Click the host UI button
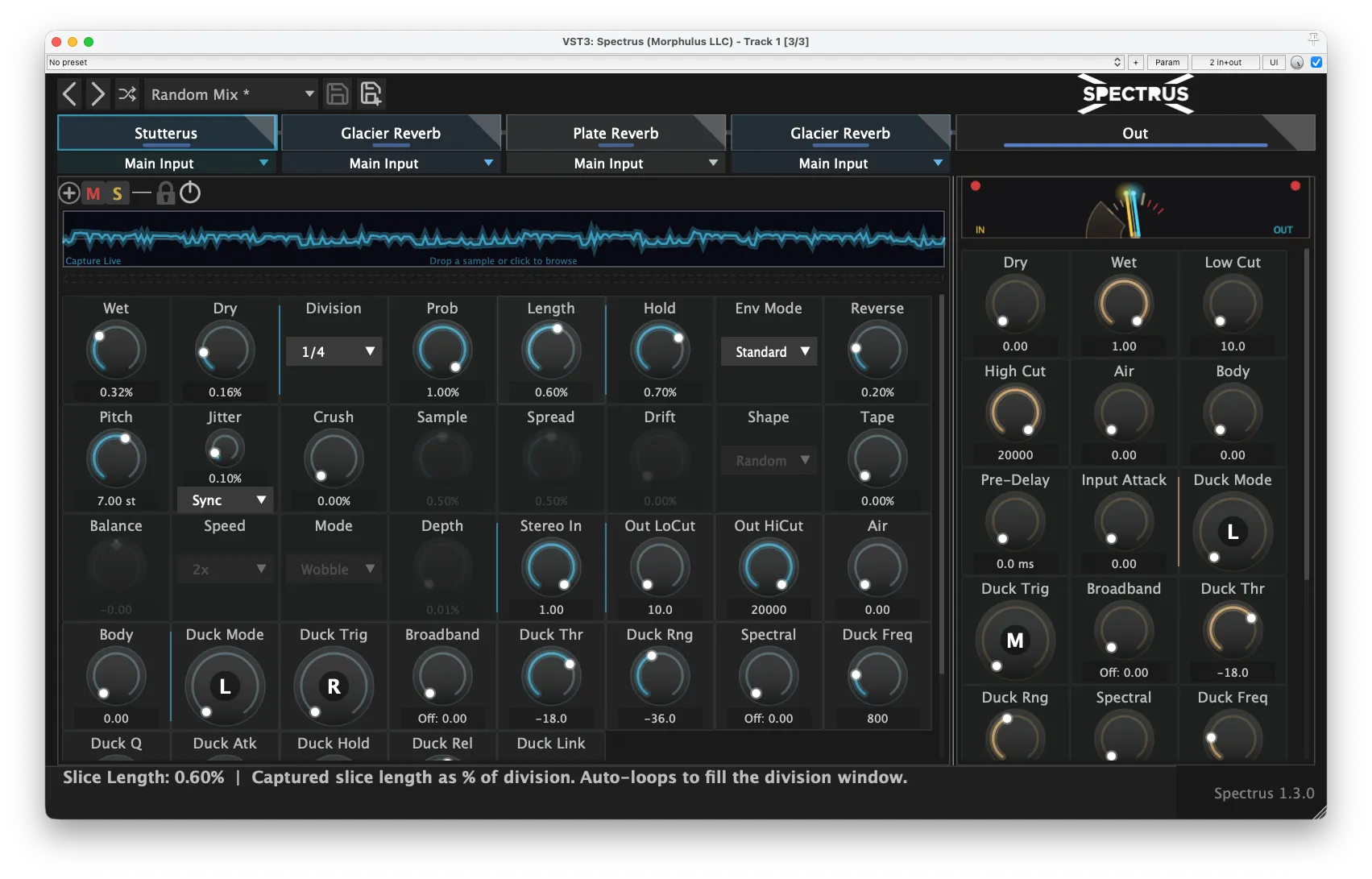This screenshot has width=1372, height=879. (1274, 62)
